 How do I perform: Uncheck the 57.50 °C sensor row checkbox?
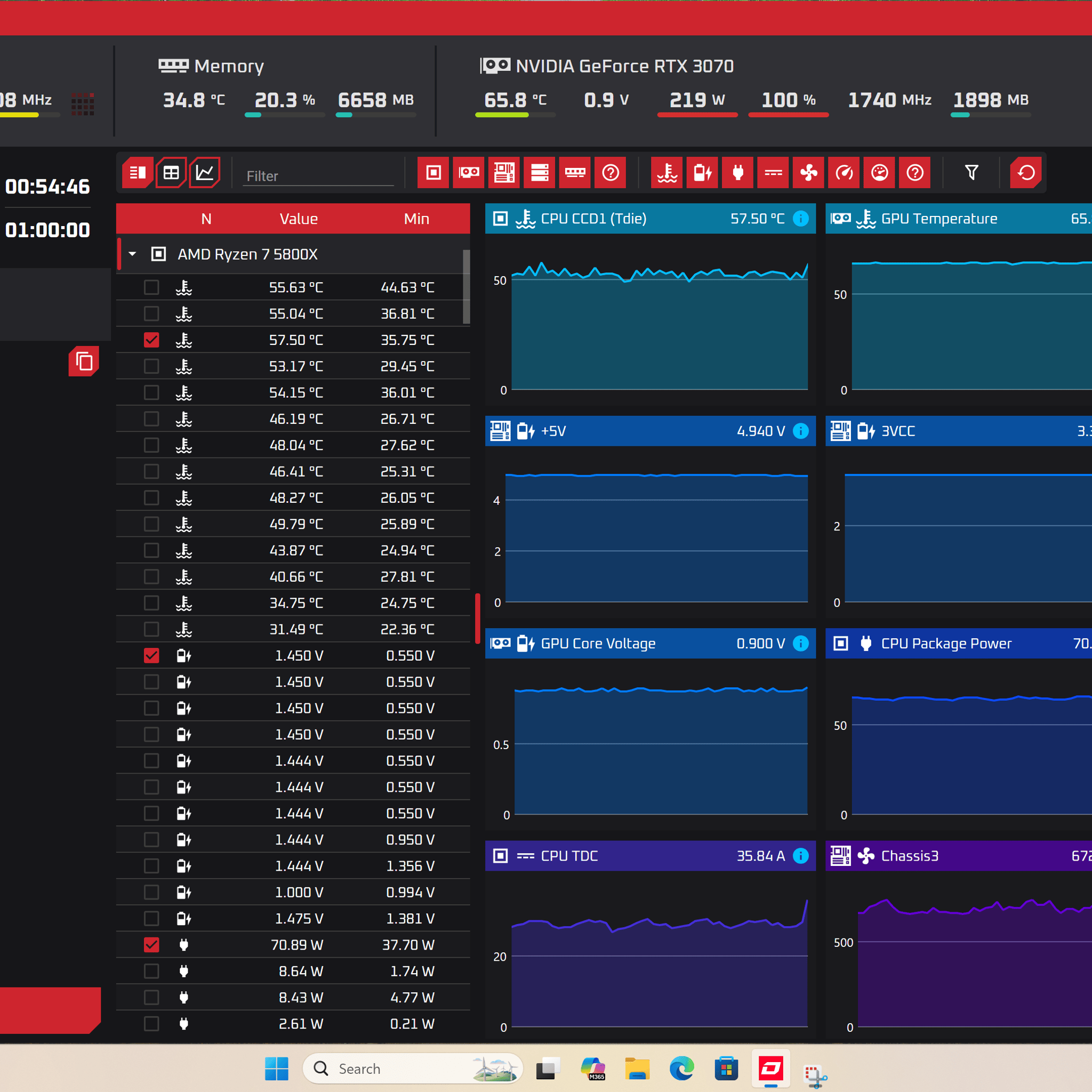(151, 340)
